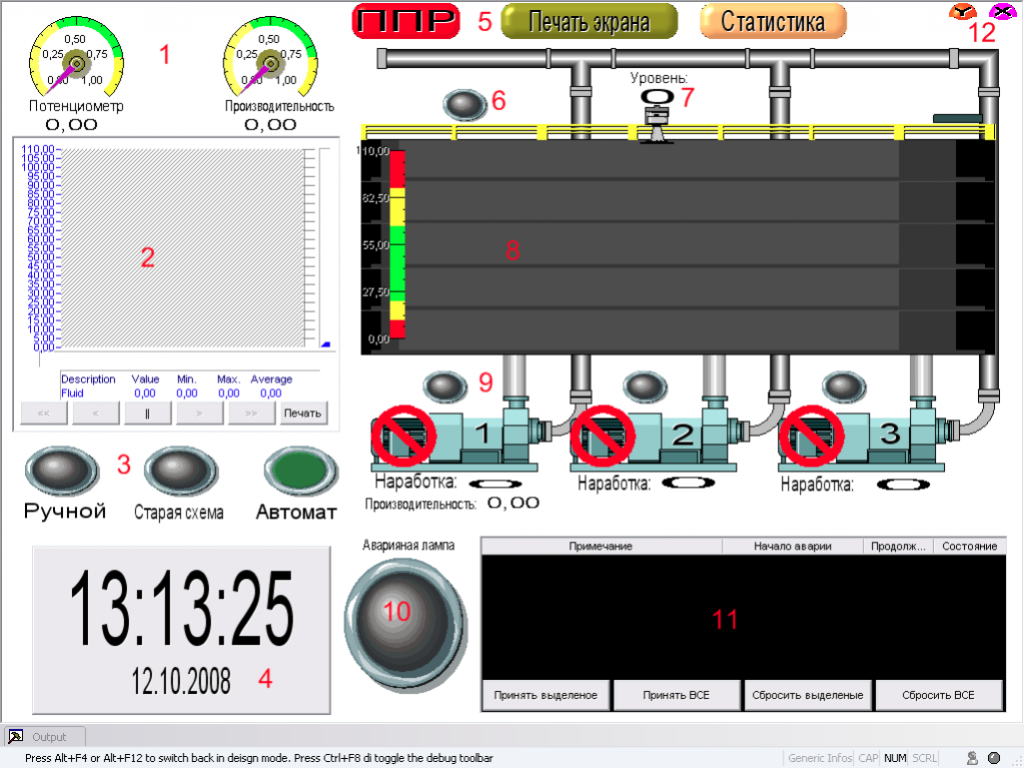Click pump 1 motor icon
Image resolution: width=1024 pixels, height=768 pixels.
point(405,436)
